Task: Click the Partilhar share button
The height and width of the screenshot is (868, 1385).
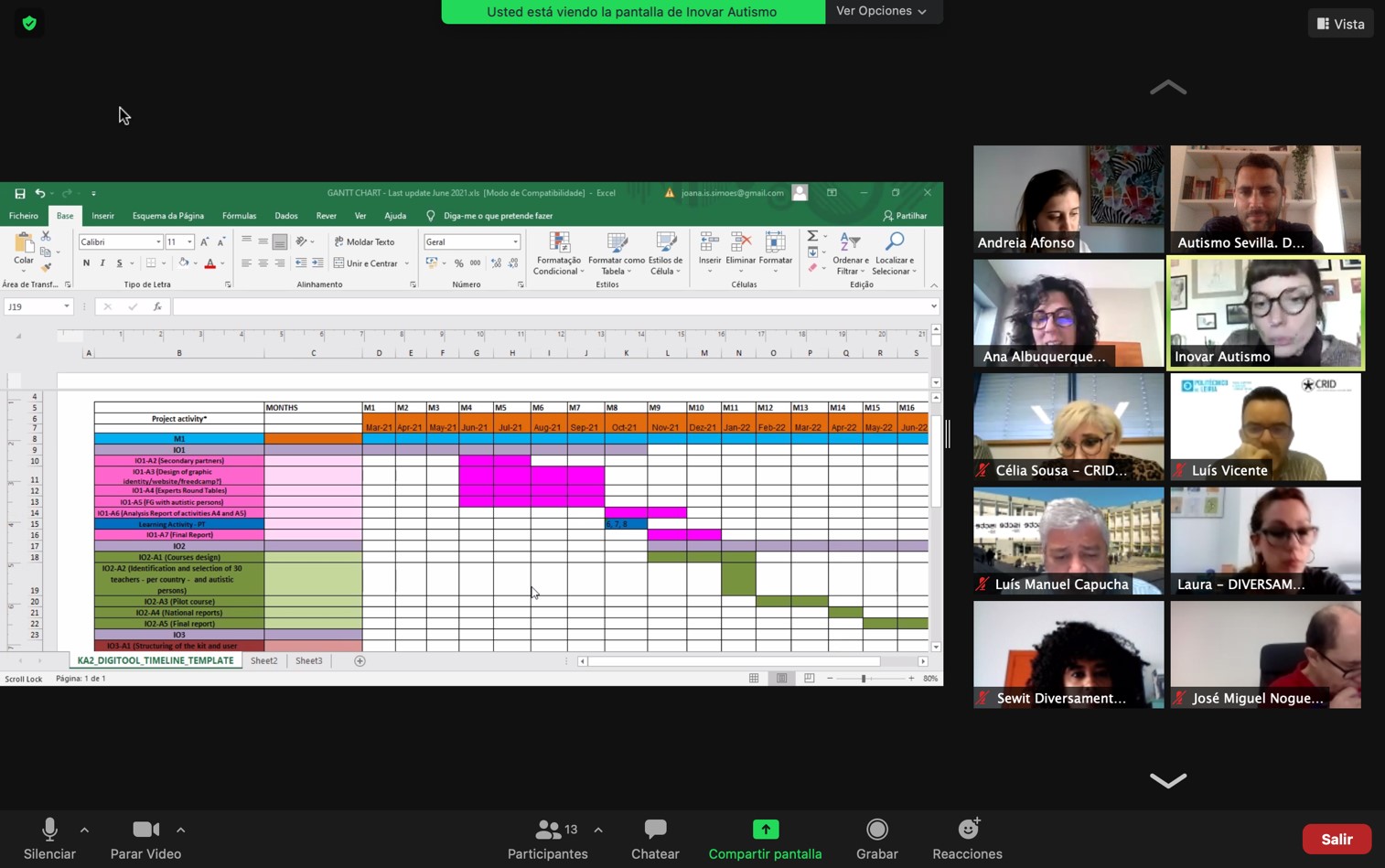Action: [905, 216]
